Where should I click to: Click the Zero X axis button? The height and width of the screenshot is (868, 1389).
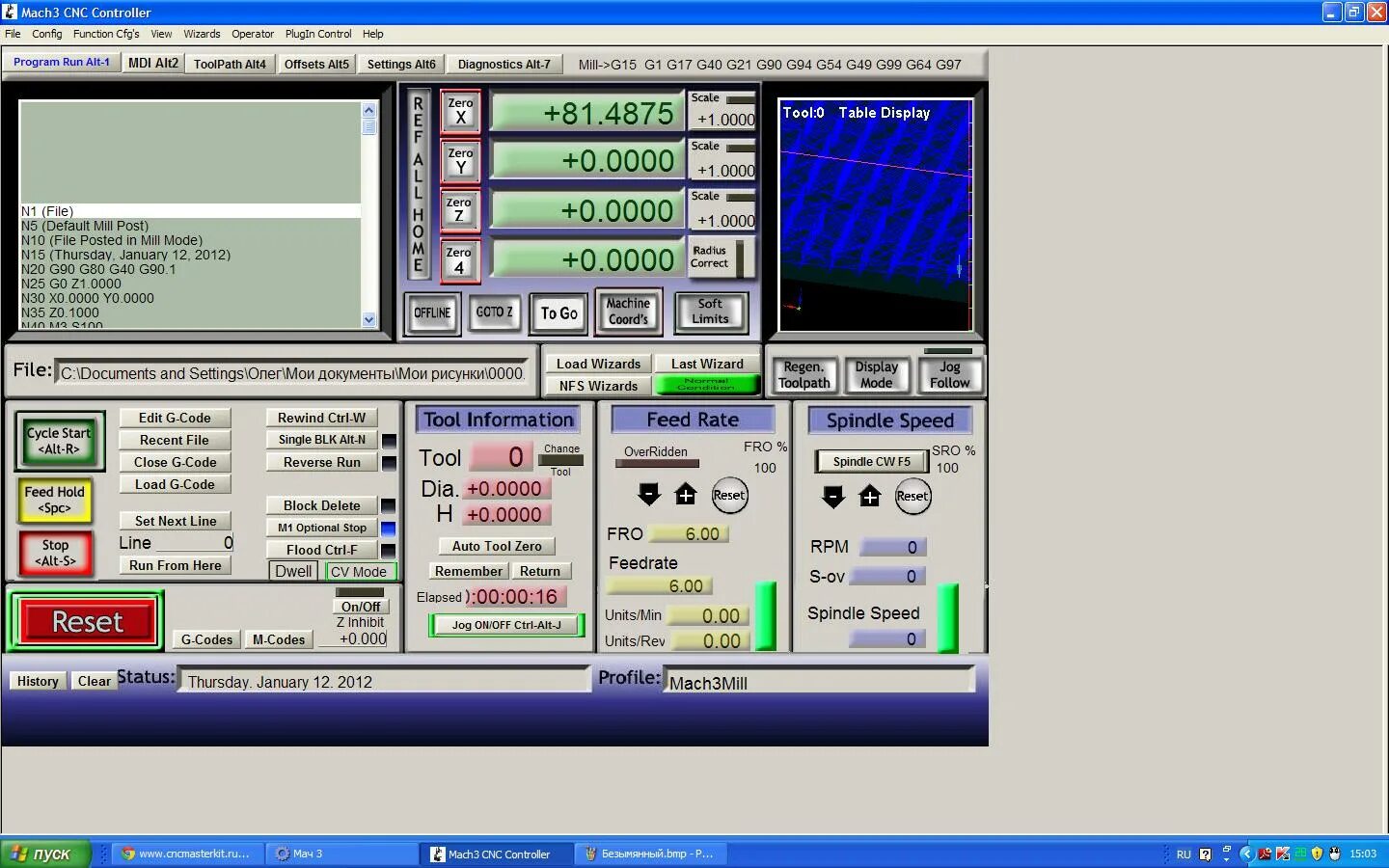pyautogui.click(x=460, y=112)
